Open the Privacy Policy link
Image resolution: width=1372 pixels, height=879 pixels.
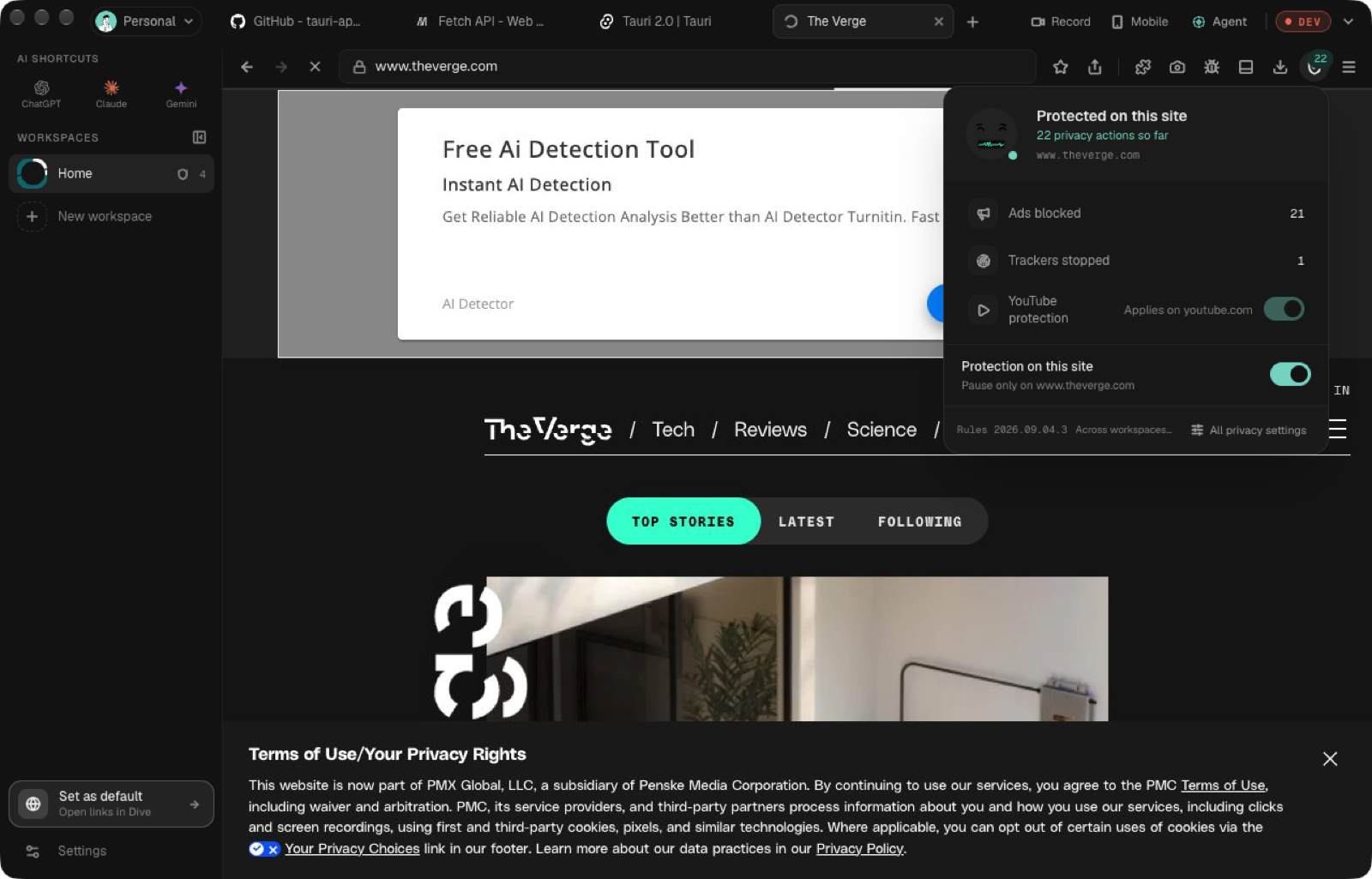860,849
